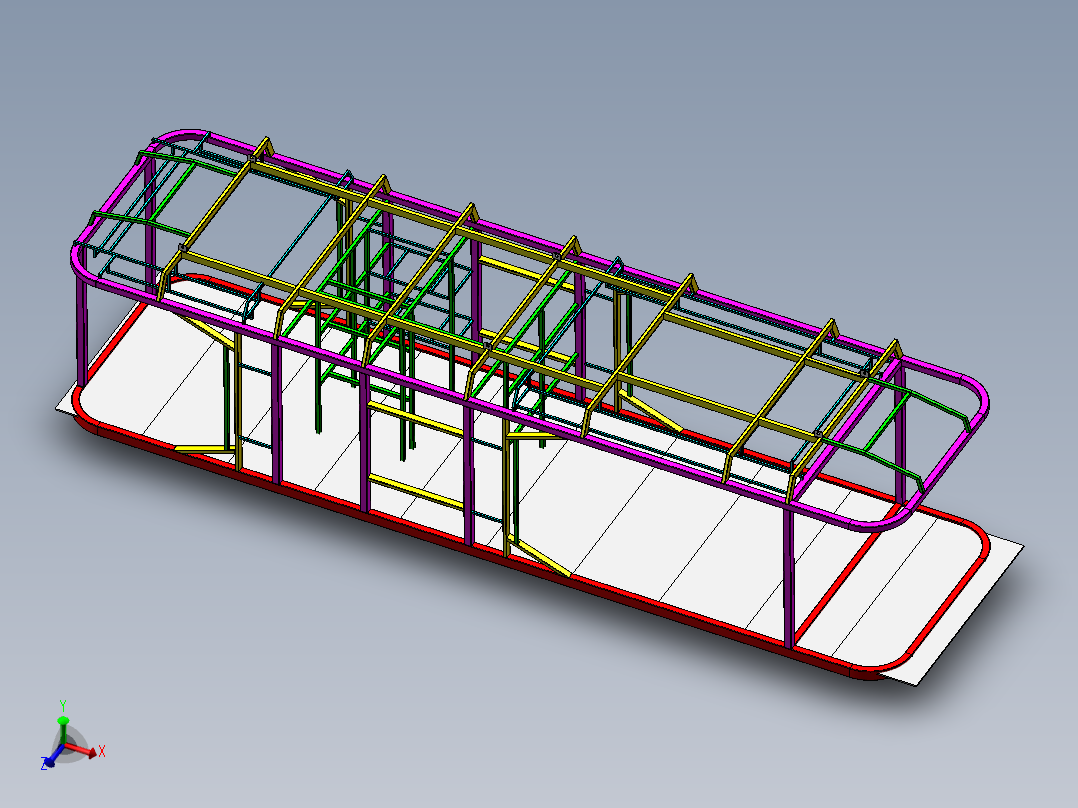1078x808 pixels.
Task: Click the blue Z axis of the orientation triad
Action: click(52, 754)
